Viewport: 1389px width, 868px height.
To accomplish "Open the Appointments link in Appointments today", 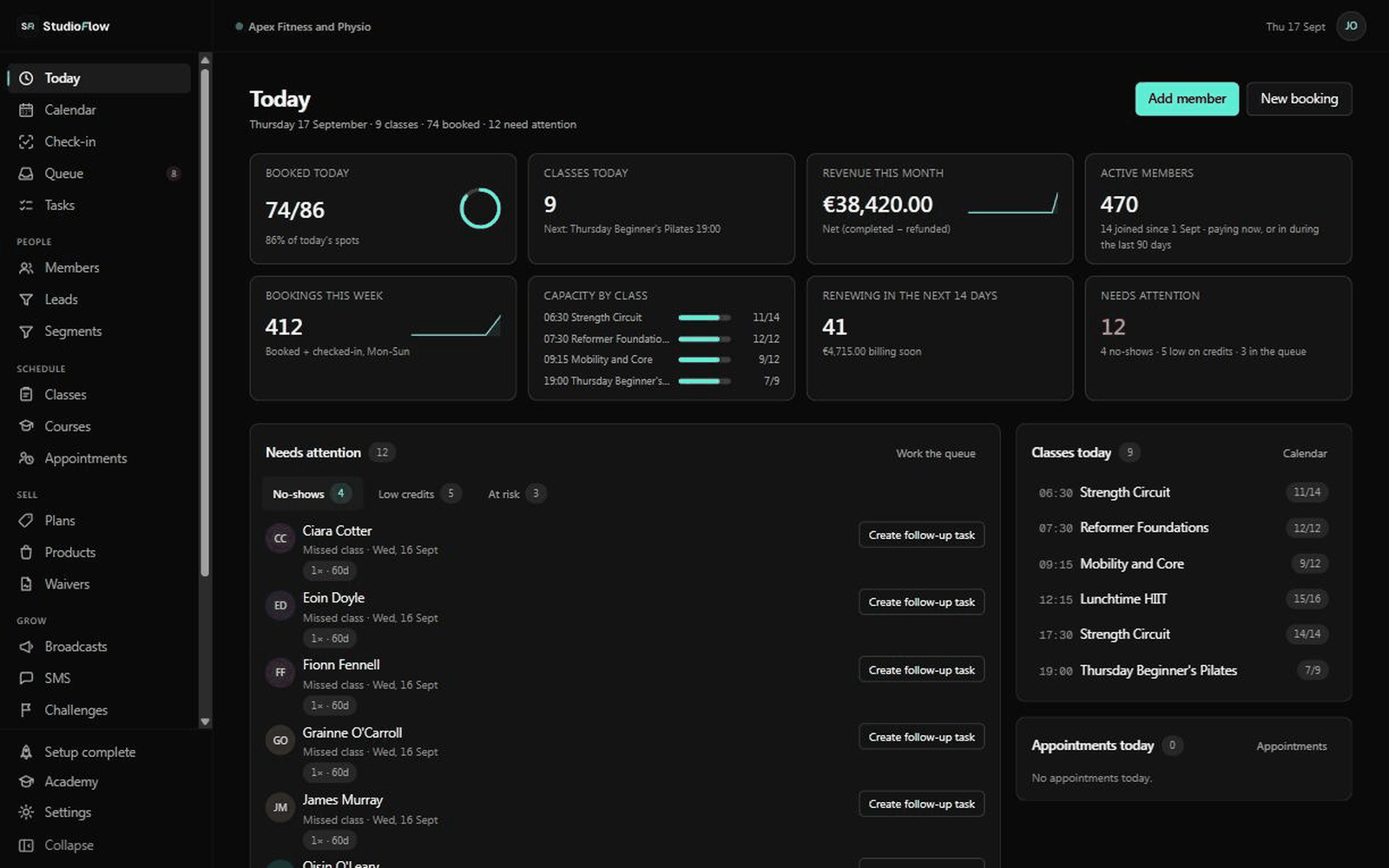I will (x=1291, y=746).
